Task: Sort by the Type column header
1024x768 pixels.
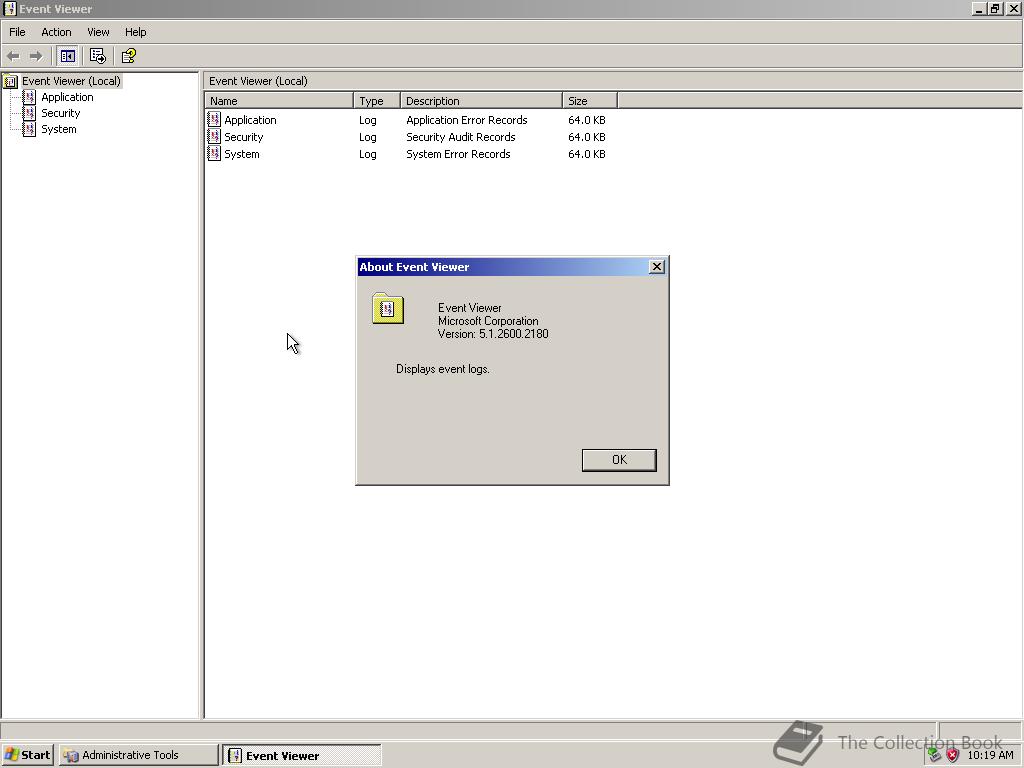Action: (377, 101)
